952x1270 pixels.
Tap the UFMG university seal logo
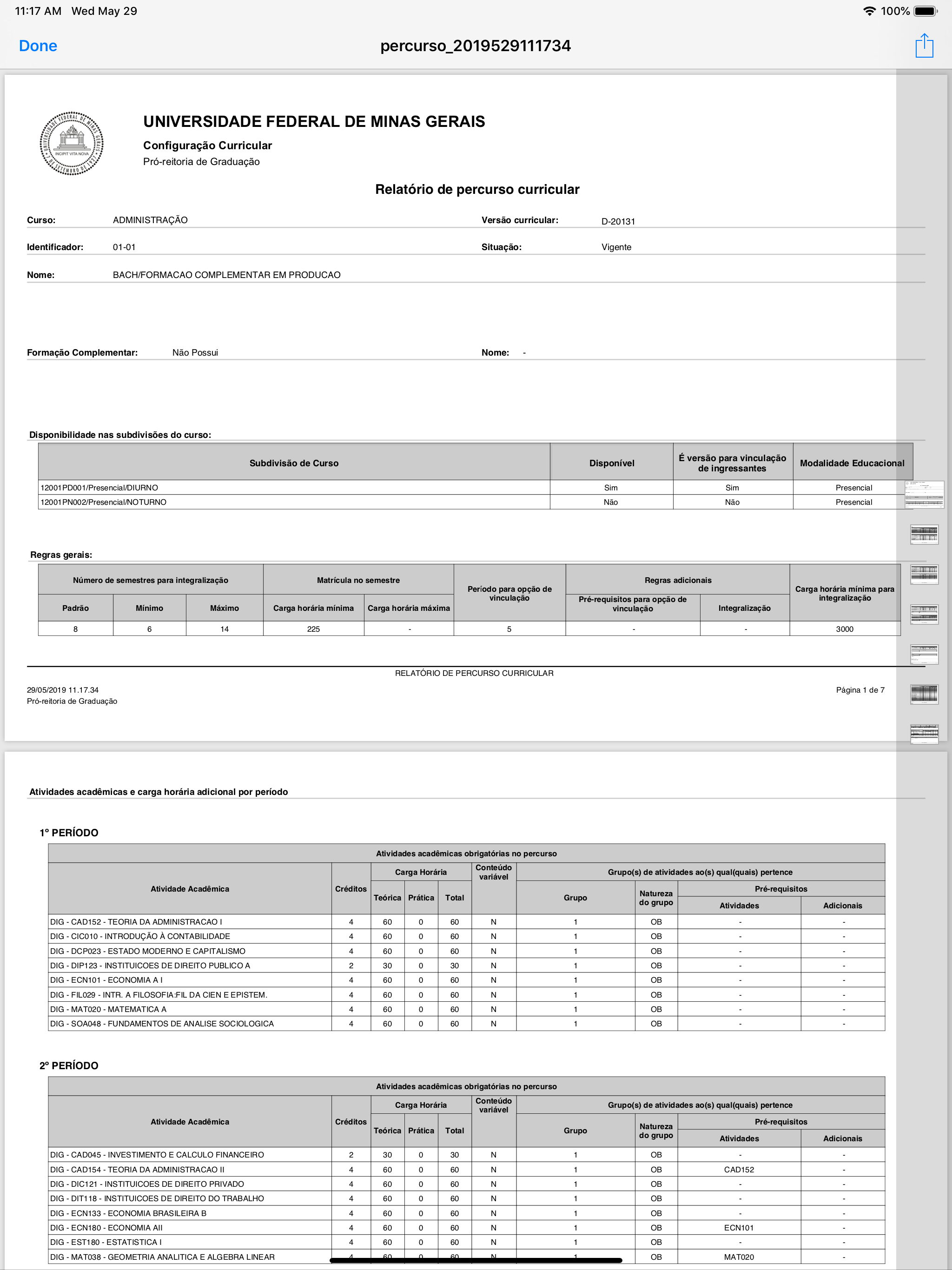[x=71, y=143]
